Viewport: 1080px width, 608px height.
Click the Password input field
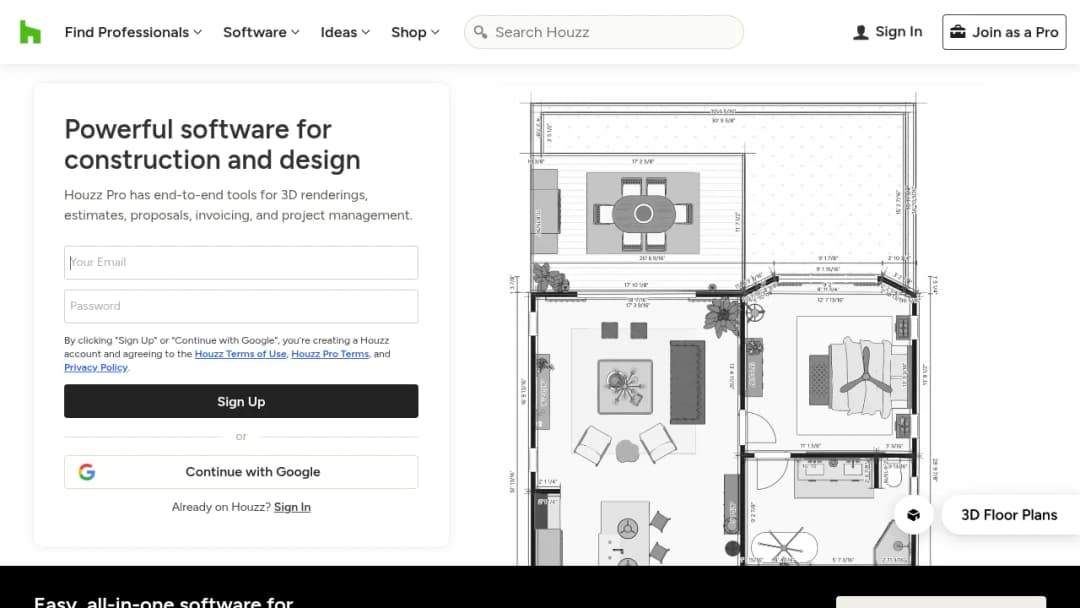coord(241,306)
